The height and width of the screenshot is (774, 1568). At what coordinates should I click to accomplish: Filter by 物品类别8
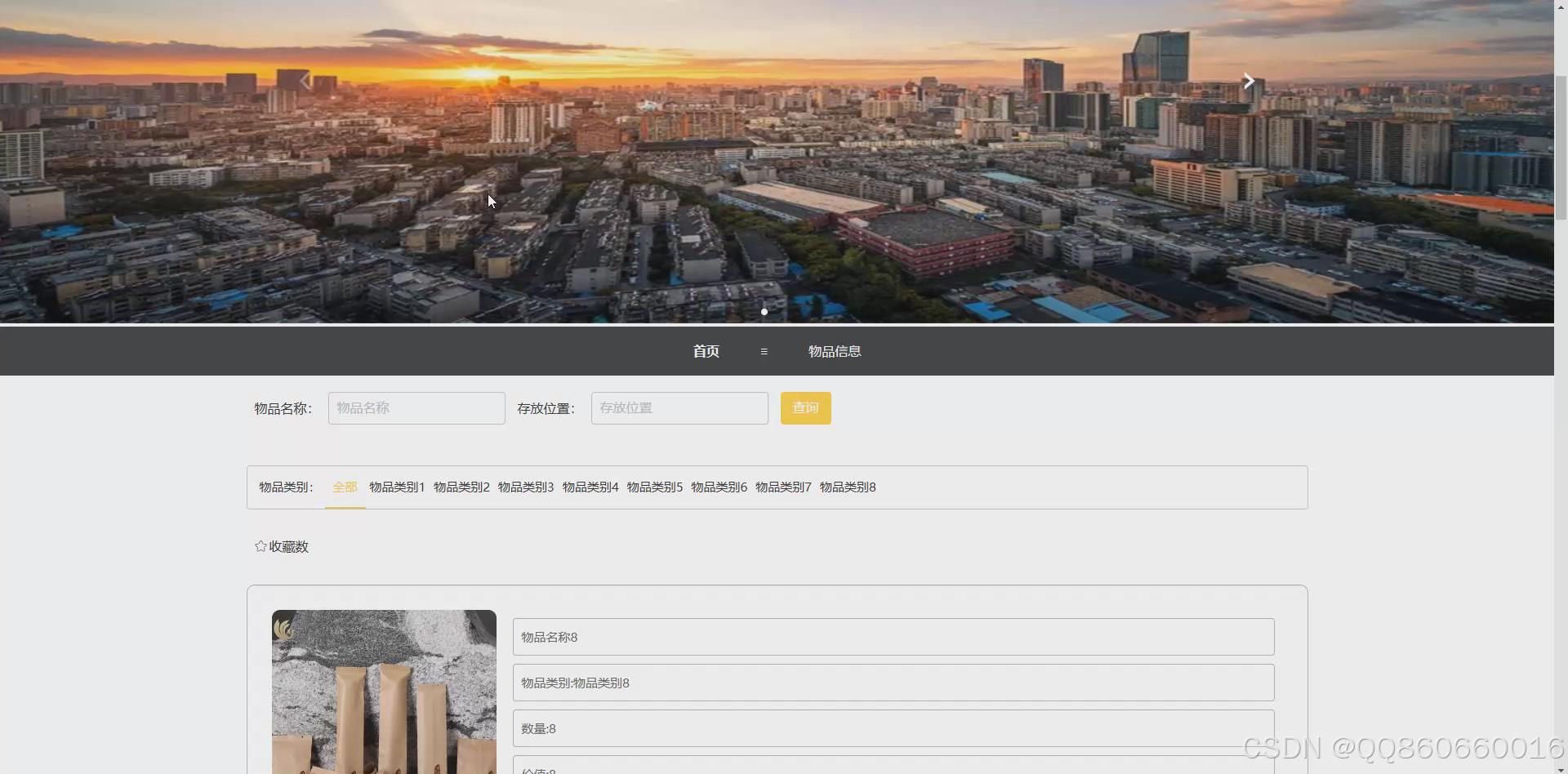point(848,487)
